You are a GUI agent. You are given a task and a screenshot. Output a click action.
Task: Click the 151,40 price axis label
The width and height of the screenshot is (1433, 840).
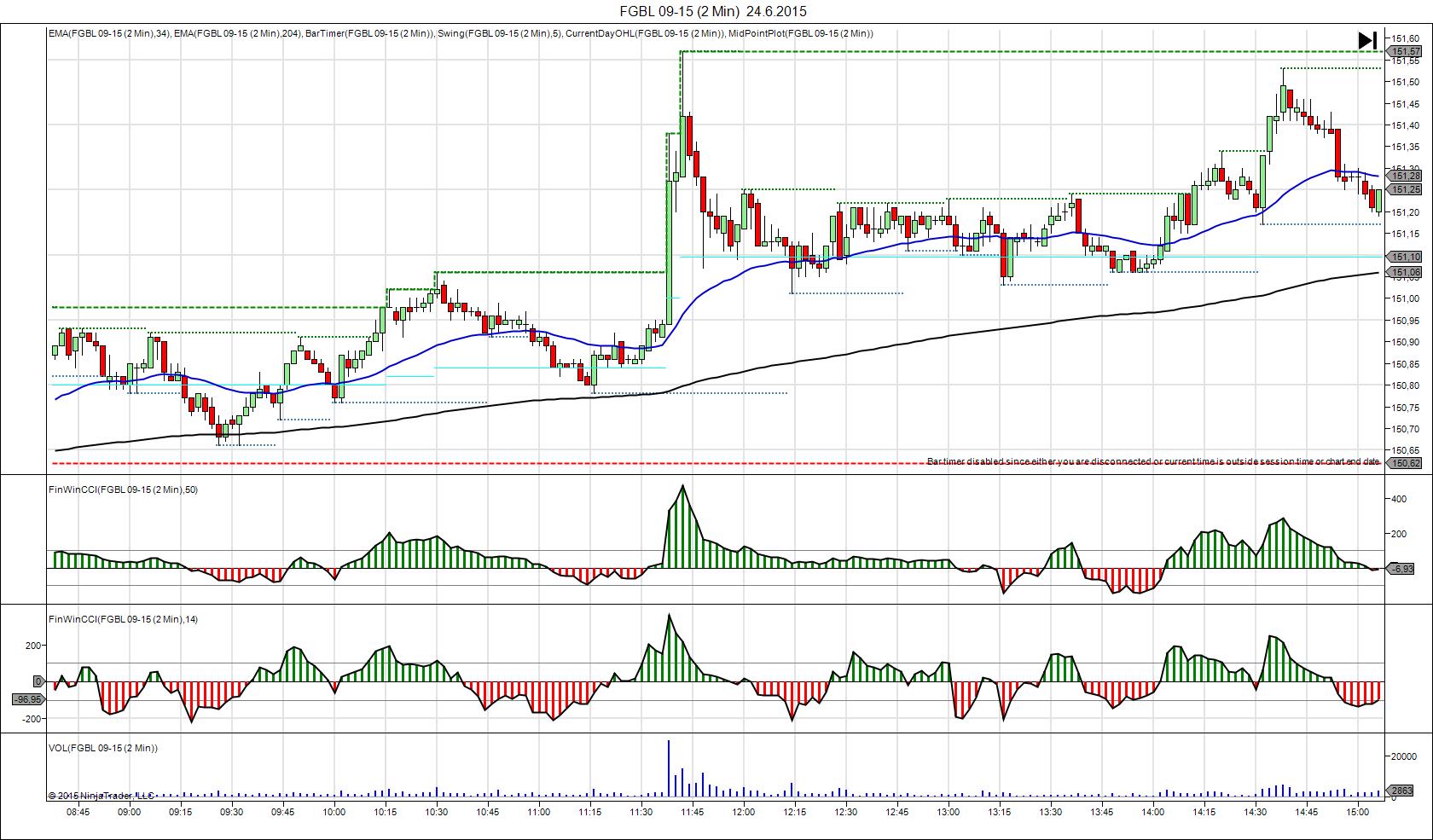point(1406,125)
